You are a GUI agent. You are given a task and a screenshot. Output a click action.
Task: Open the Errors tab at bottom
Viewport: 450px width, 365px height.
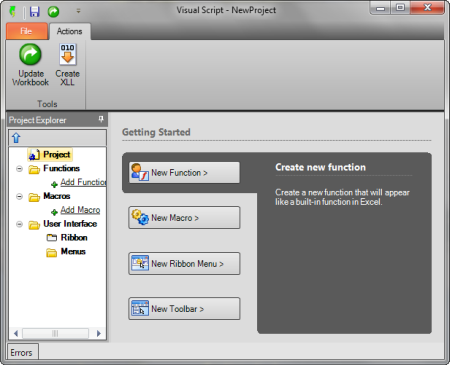[23, 352]
